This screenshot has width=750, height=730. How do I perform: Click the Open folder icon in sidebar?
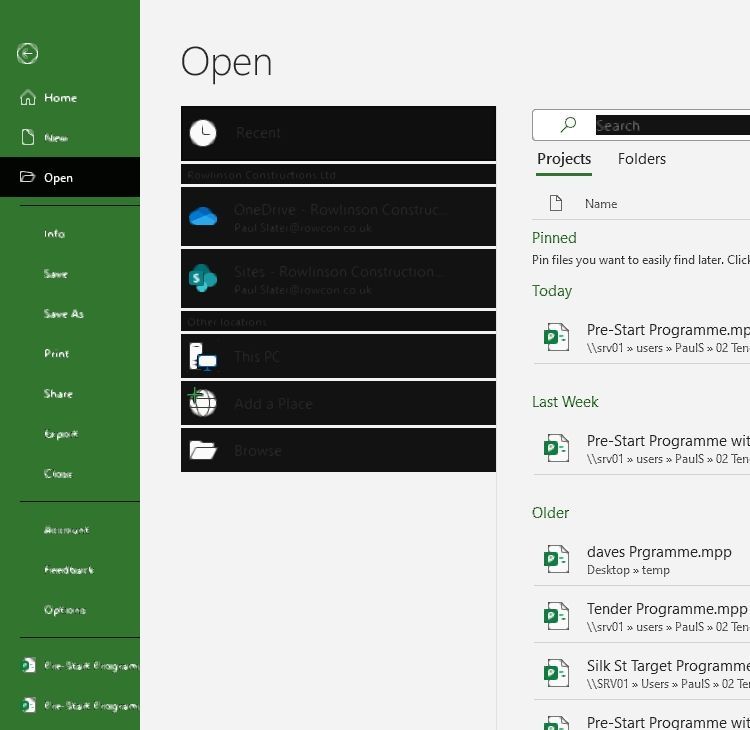[x=27, y=177]
